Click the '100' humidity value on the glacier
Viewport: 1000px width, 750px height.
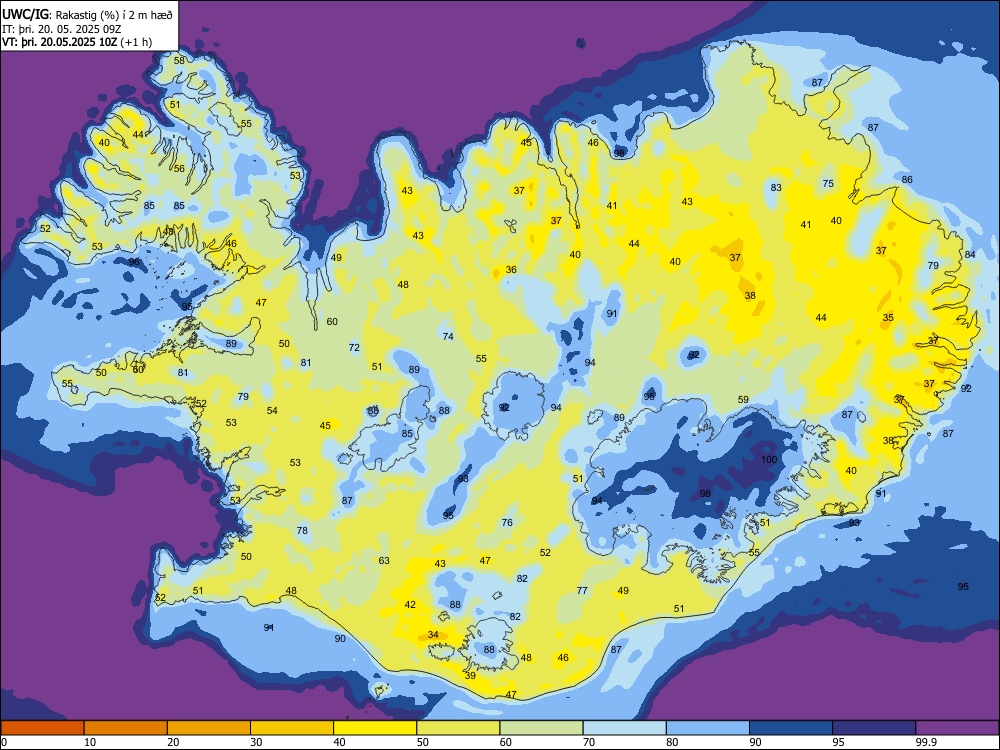(769, 459)
